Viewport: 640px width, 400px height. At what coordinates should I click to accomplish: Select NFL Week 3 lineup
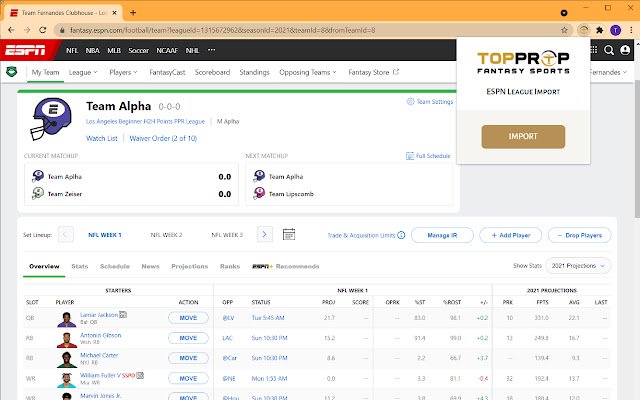point(227,235)
